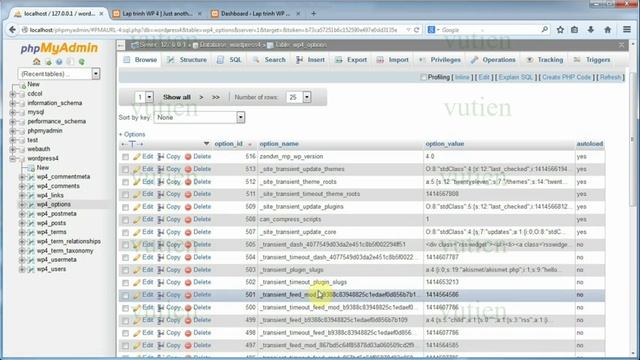Click the pencil Edit icon for row 516
Viewport: 640px width, 360px height.
(x=137, y=157)
